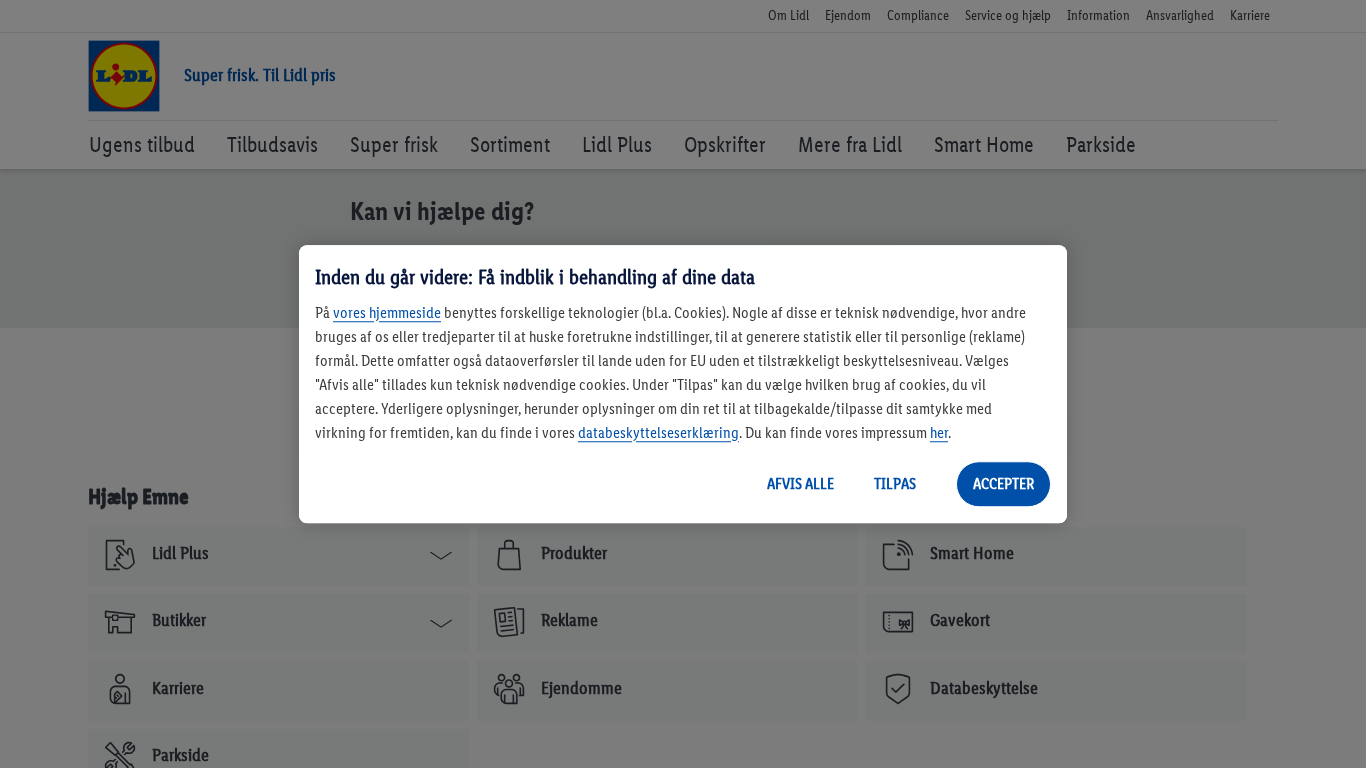This screenshot has height=768, width=1366.
Task: Click the Ejendomme people icon
Action: [x=509, y=689]
